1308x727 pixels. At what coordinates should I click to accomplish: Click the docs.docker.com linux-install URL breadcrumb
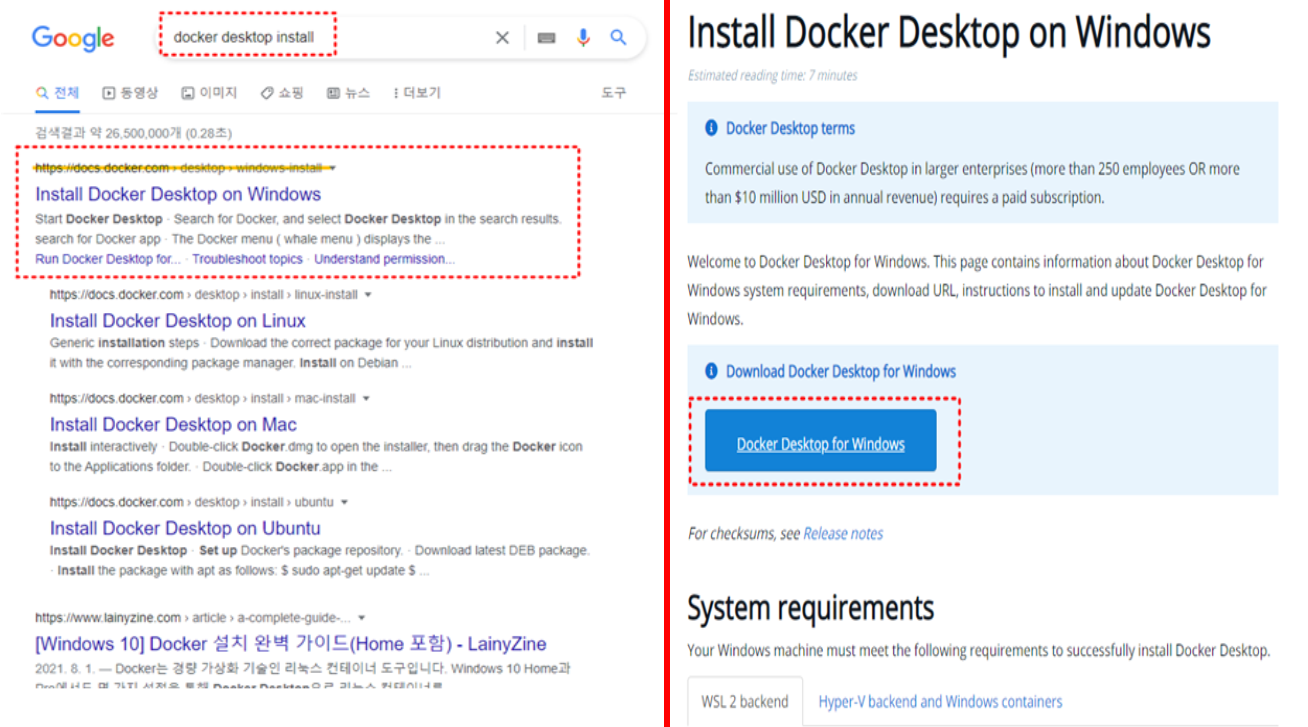(x=204, y=295)
